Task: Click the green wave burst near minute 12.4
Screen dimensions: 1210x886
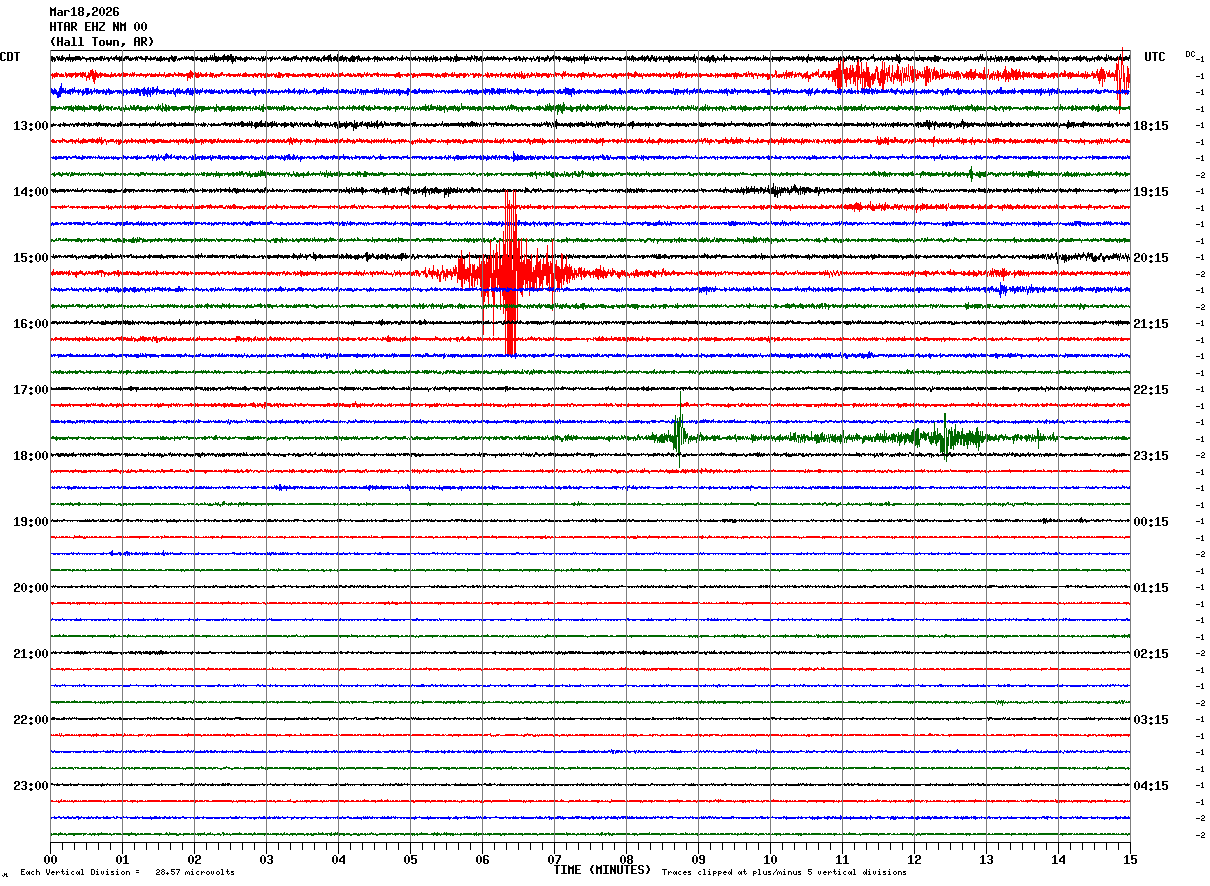Action: 945,437
